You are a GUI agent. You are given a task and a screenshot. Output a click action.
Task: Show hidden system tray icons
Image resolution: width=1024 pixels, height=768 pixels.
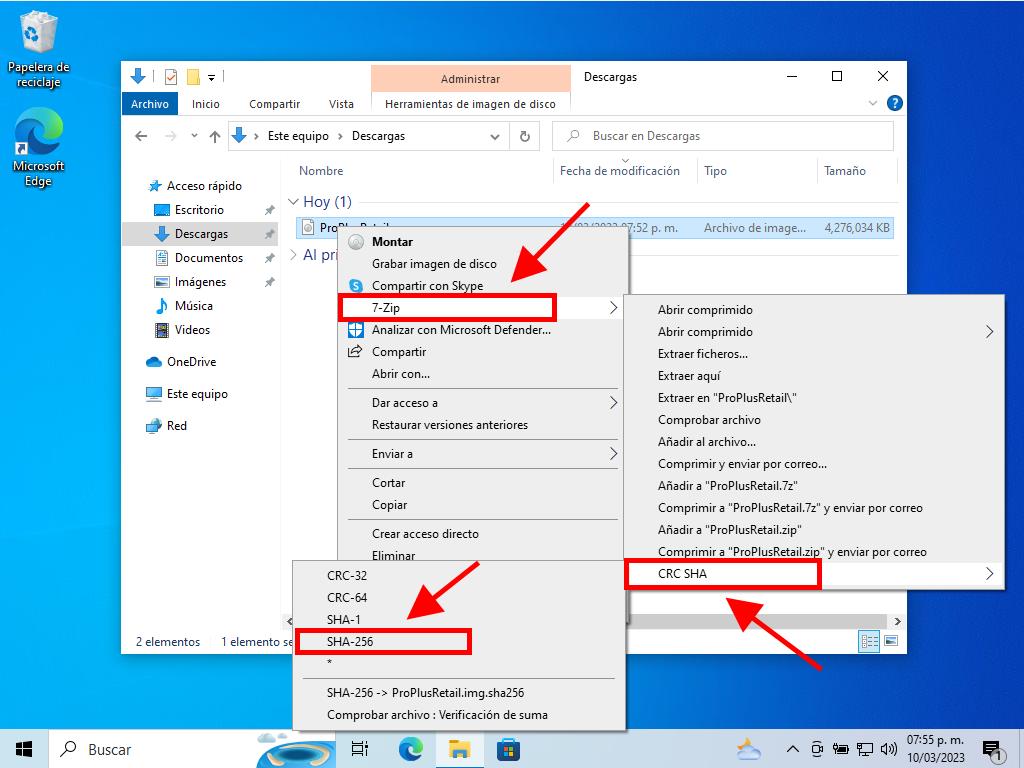tap(793, 749)
